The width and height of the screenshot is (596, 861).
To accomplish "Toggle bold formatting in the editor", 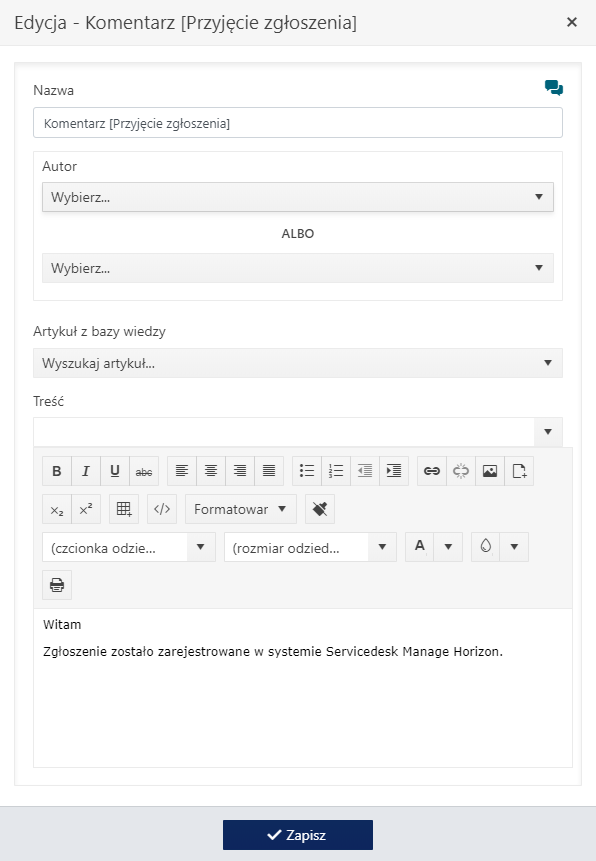I will (57, 471).
